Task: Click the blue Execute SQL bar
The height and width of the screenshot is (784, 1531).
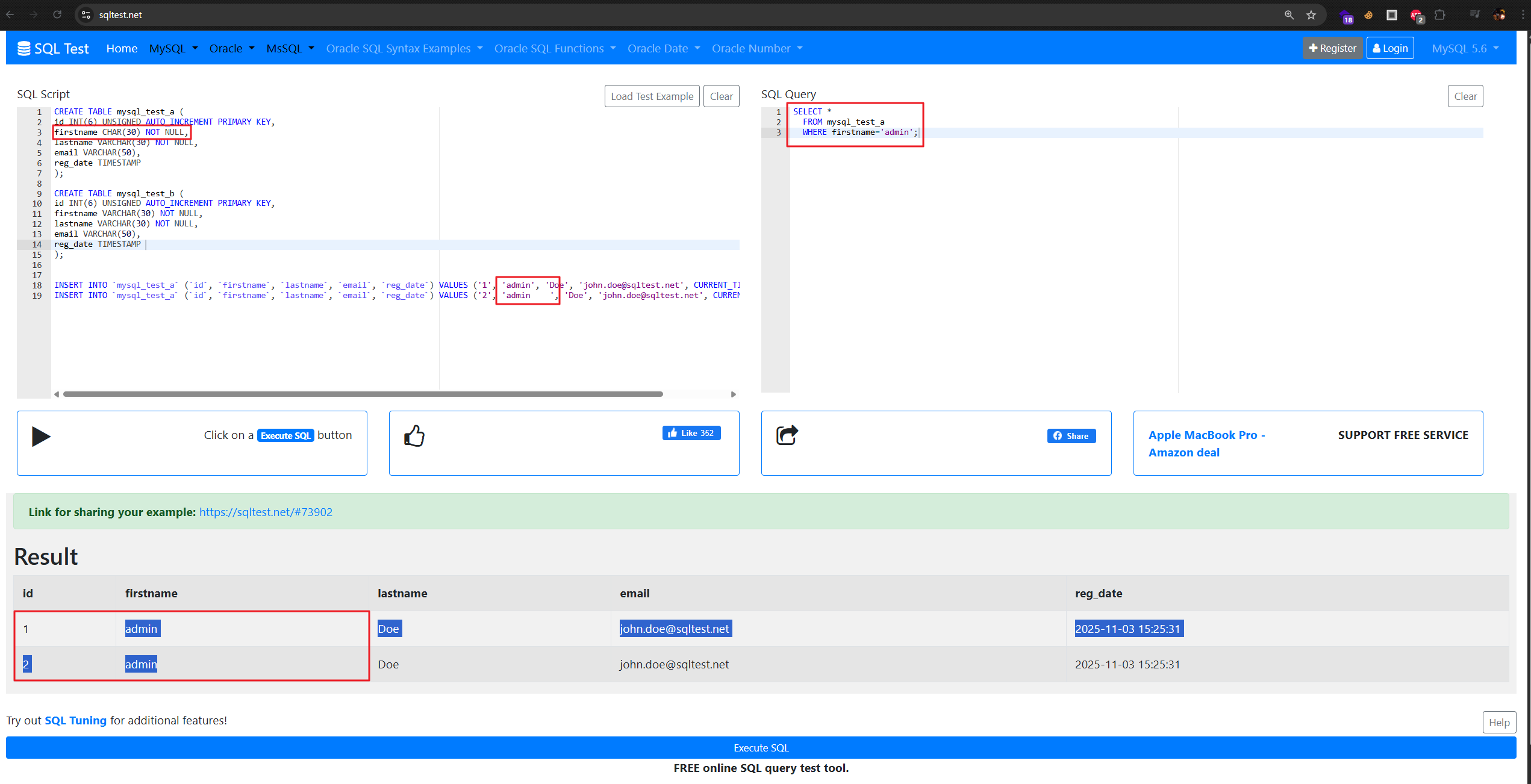Action: (x=761, y=747)
